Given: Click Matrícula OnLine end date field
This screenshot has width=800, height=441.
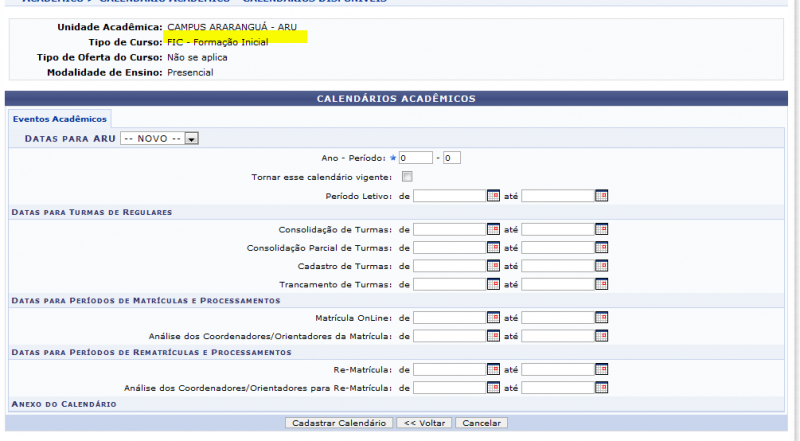Looking at the screenshot, I should point(557,318).
